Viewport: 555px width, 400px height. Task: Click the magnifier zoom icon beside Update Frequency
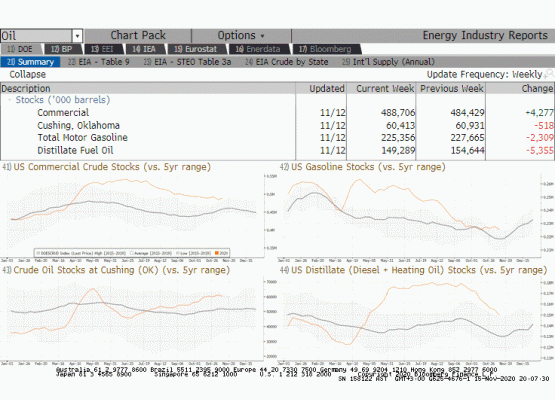pyautogui.click(x=549, y=74)
